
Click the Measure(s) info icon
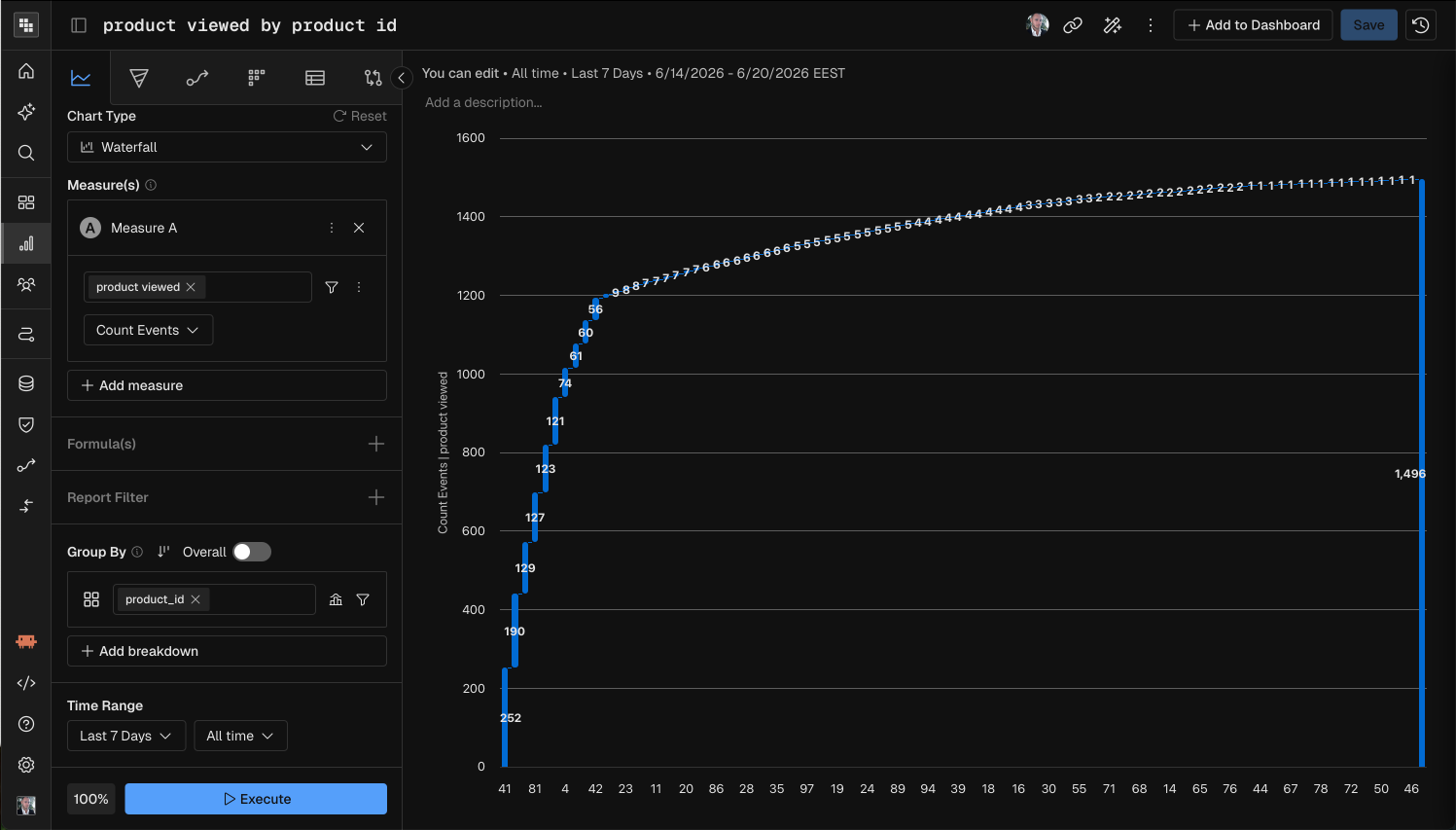tap(151, 185)
